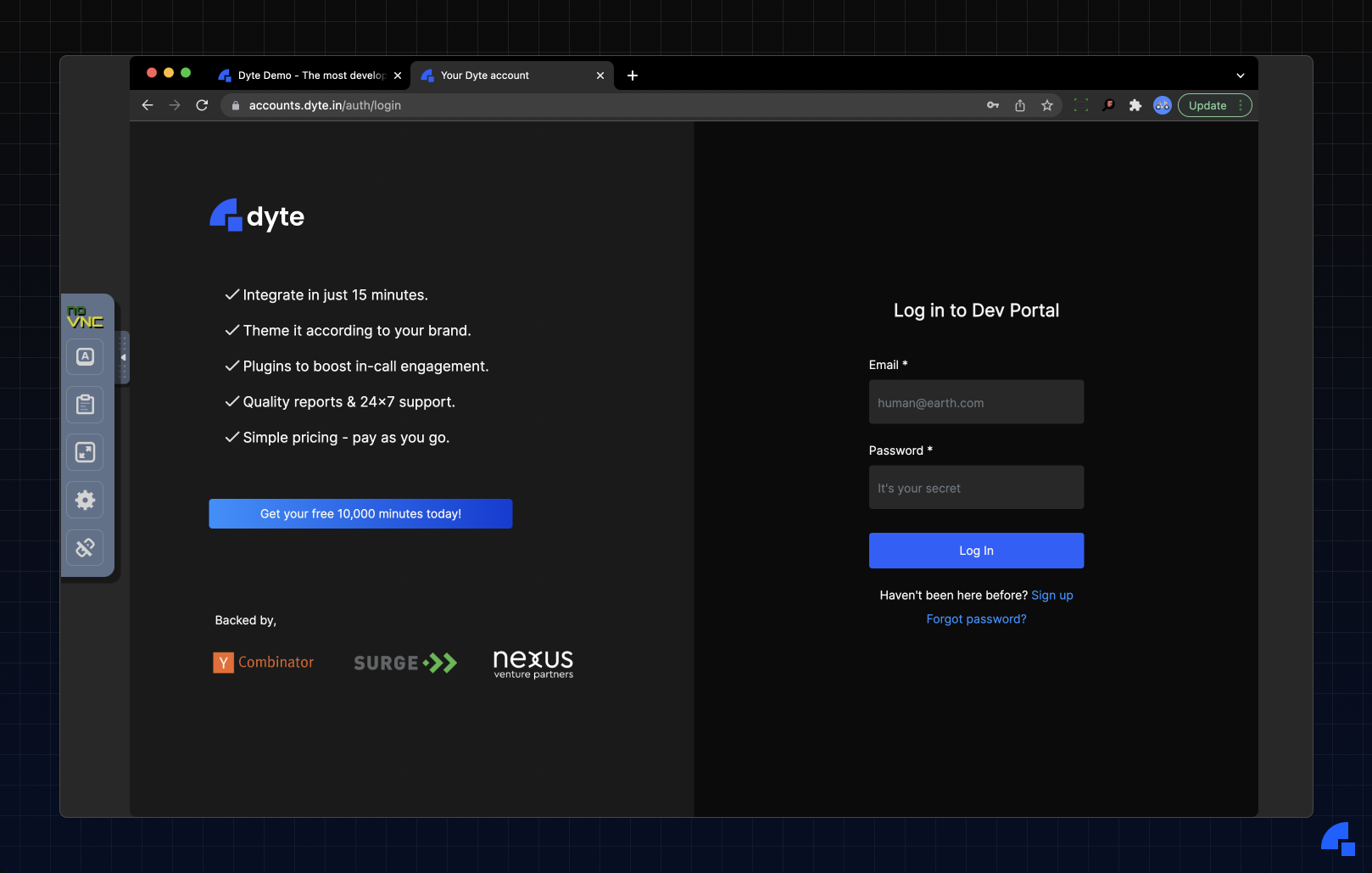Open noVNC settings gear
This screenshot has width=1372, height=873.
(x=85, y=500)
